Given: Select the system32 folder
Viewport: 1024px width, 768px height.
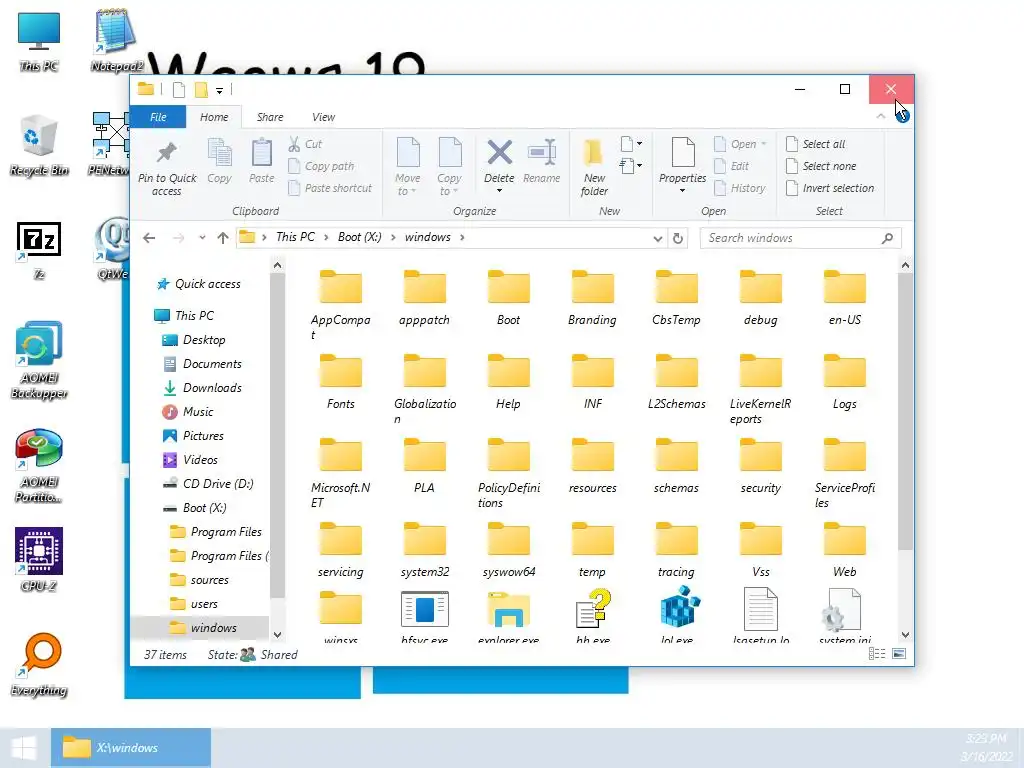Looking at the screenshot, I should pos(424,551).
